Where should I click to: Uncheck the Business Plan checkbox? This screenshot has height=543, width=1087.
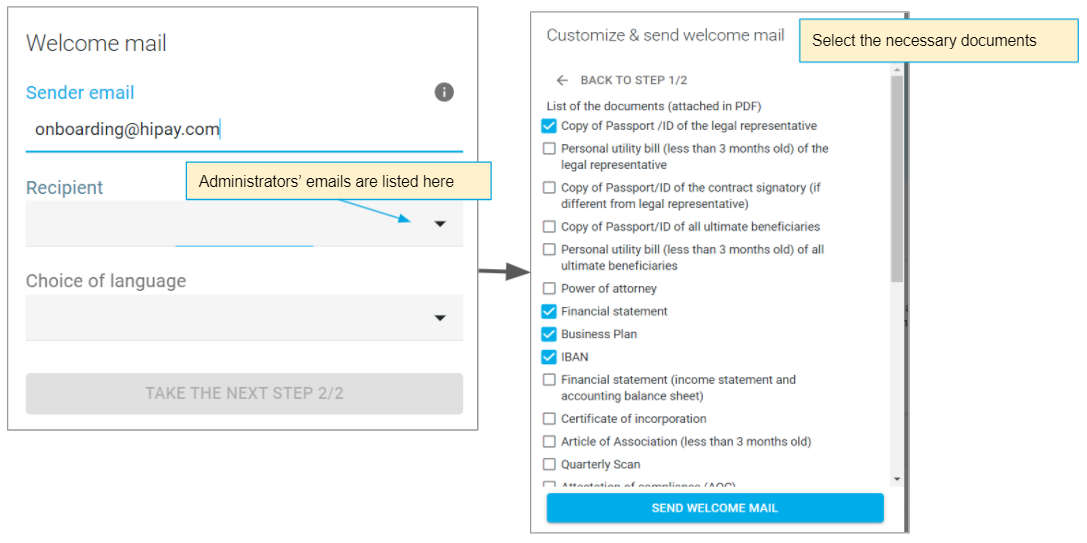point(549,334)
